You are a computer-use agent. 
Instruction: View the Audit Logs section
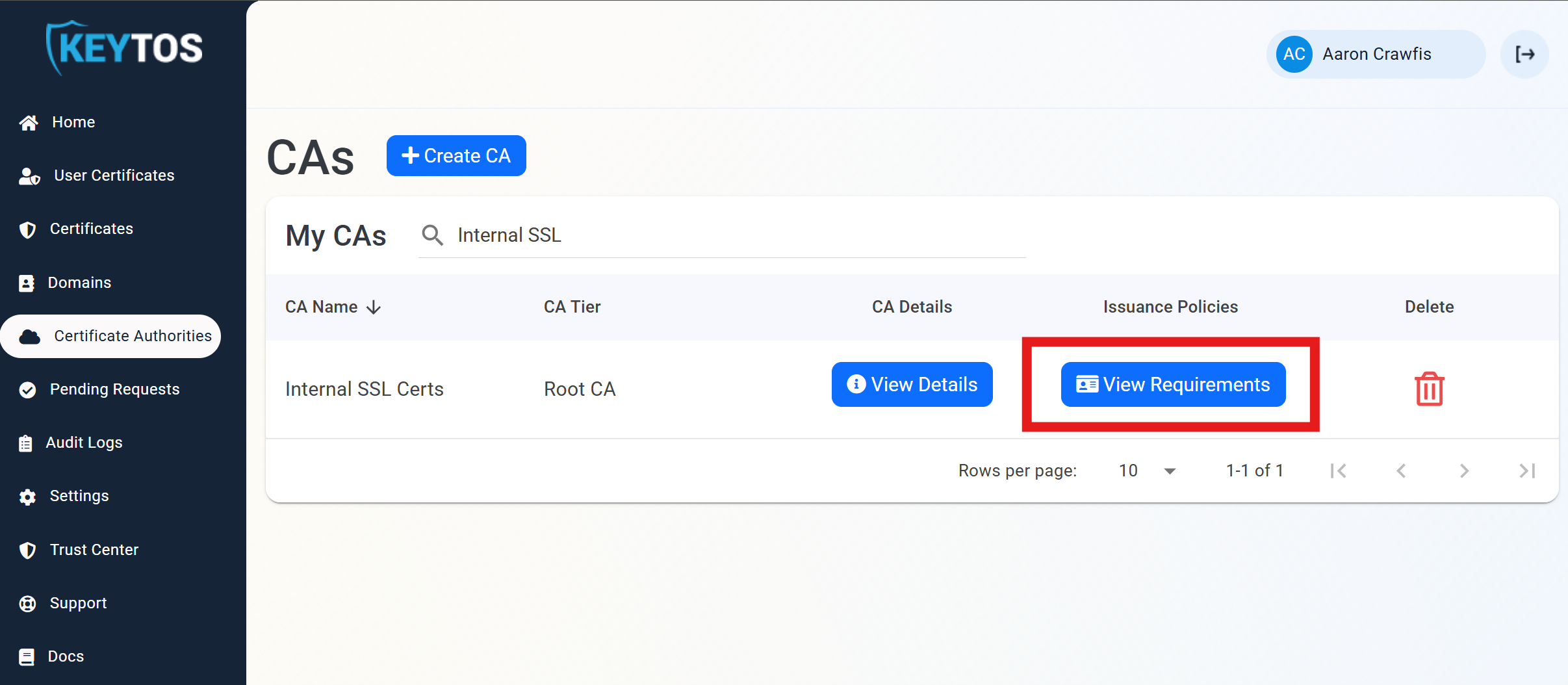pyautogui.click(x=84, y=443)
